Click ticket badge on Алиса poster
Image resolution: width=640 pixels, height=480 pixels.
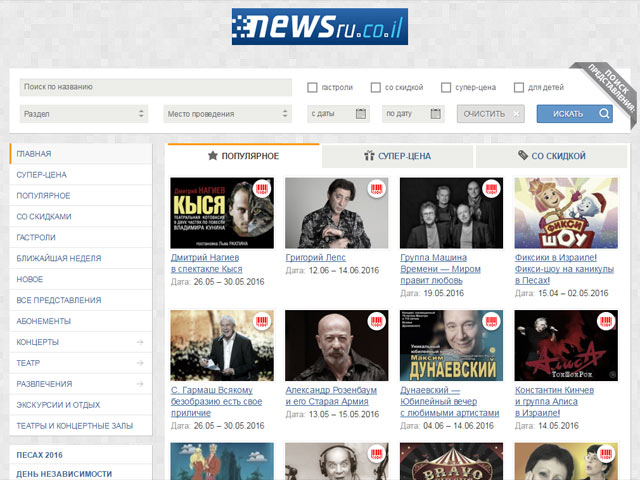pyautogui.click(x=606, y=321)
